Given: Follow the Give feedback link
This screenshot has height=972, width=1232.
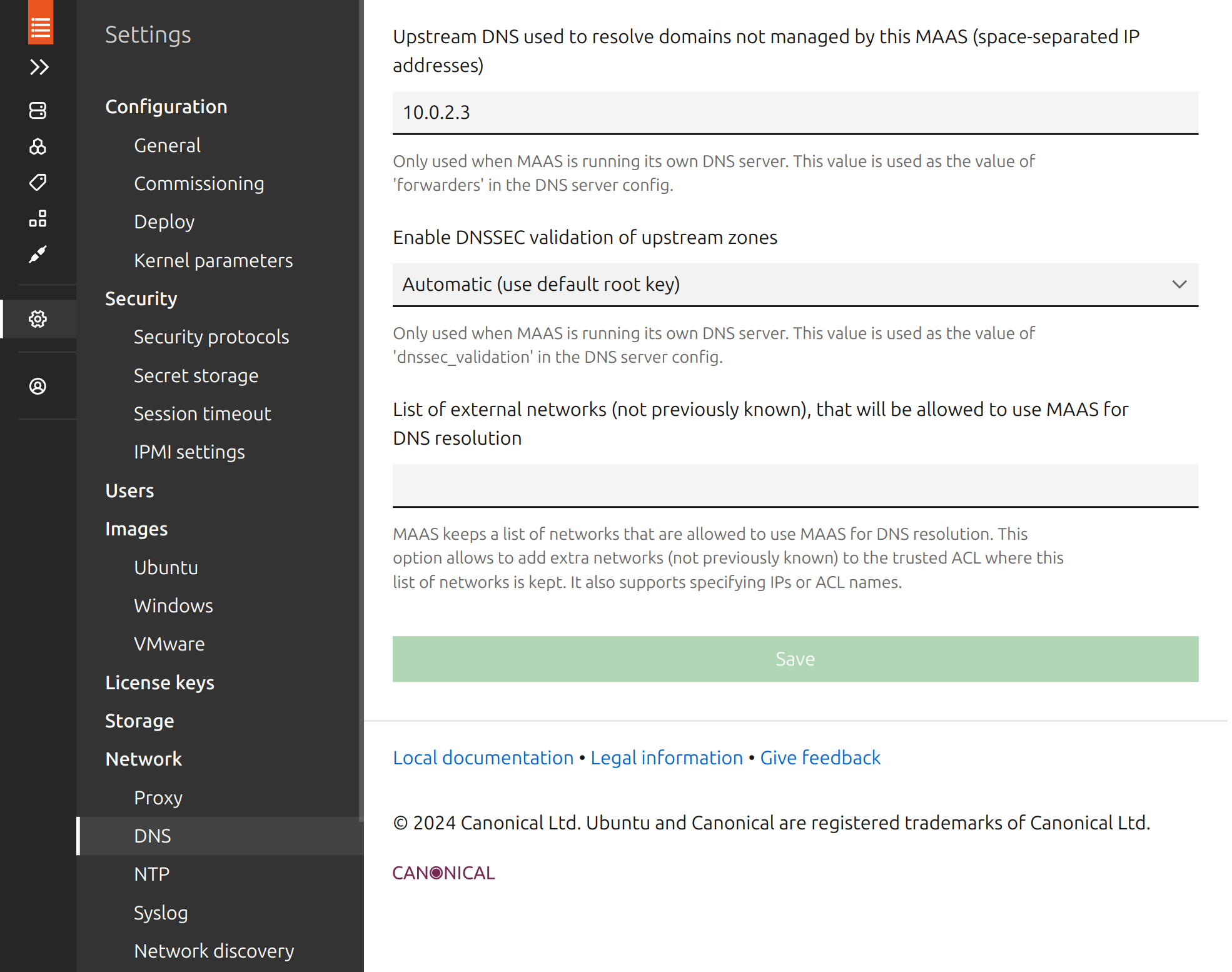Looking at the screenshot, I should point(820,757).
